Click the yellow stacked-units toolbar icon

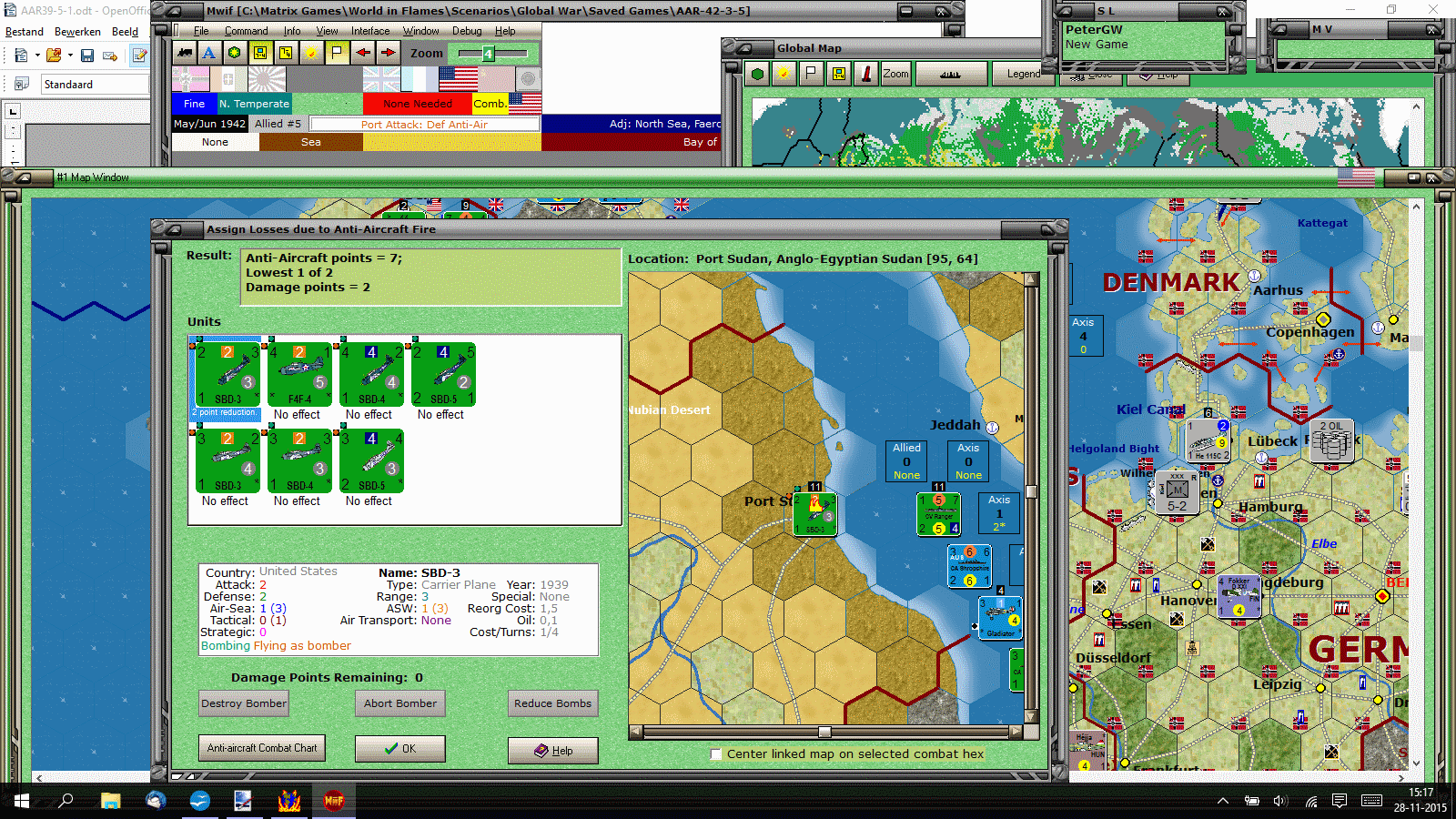point(286,53)
